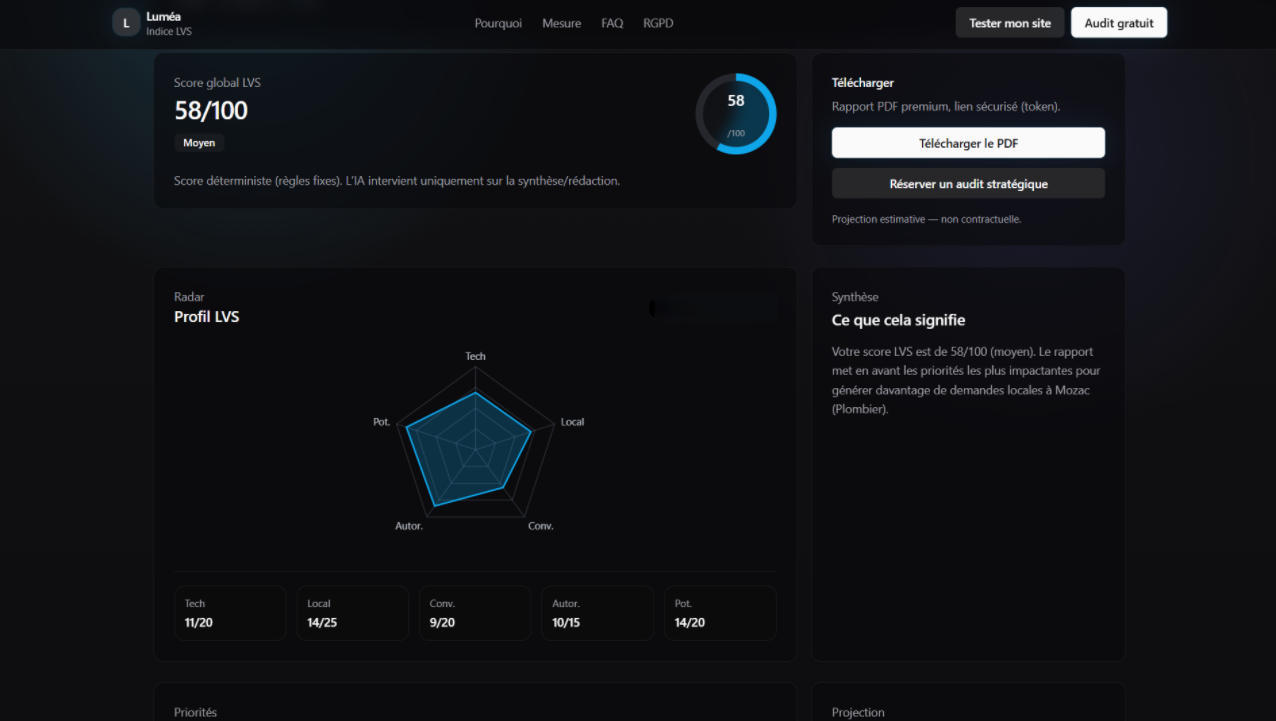
Task: Go to the Mesure section
Action: coord(561,23)
